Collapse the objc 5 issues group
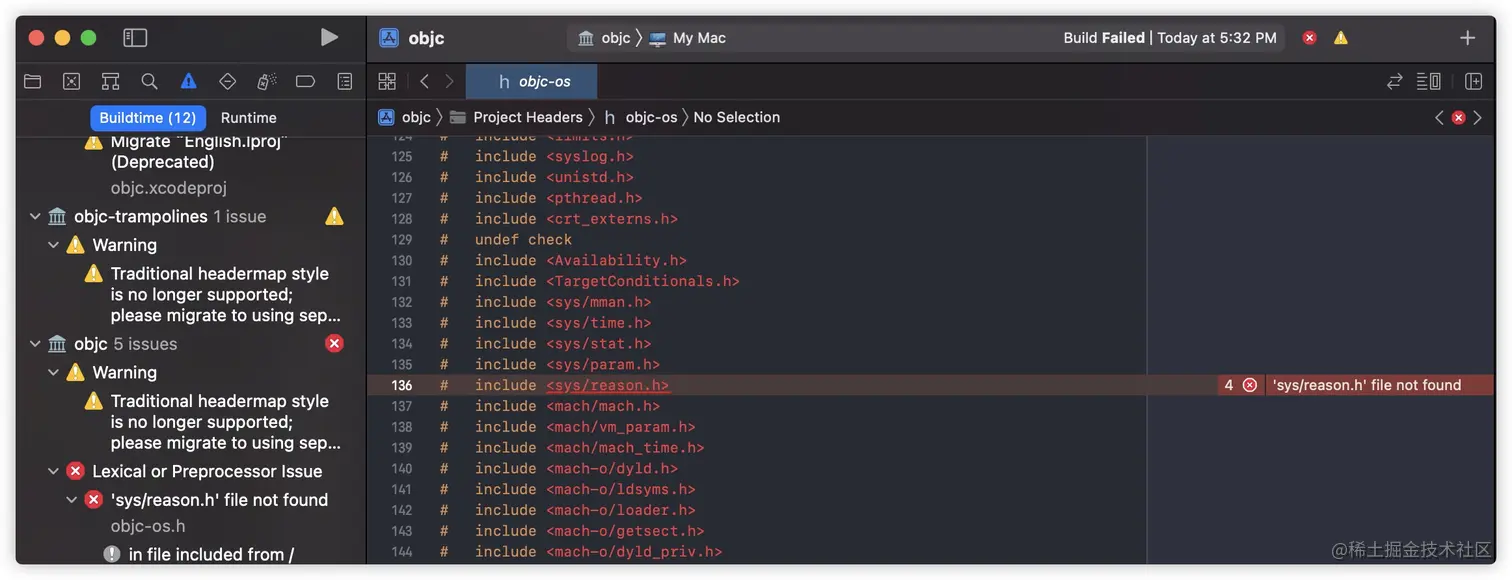The height and width of the screenshot is (580, 1512). [x=35, y=344]
